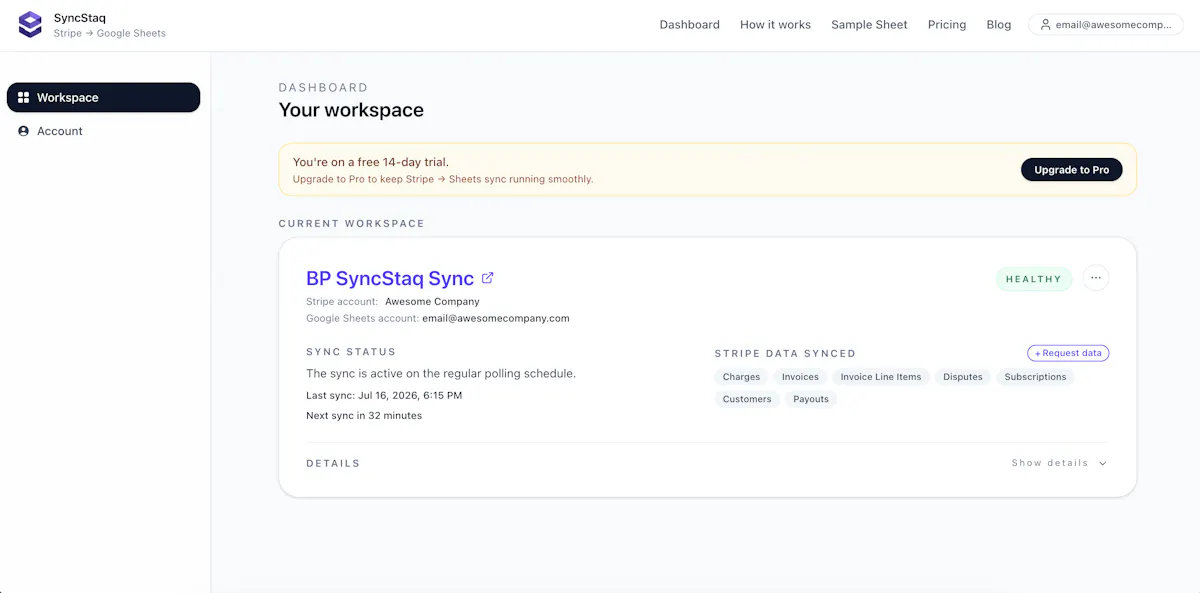Click the 'Stripe → Google Sheets' tagline
The image size is (1200, 593).
tap(110, 33)
